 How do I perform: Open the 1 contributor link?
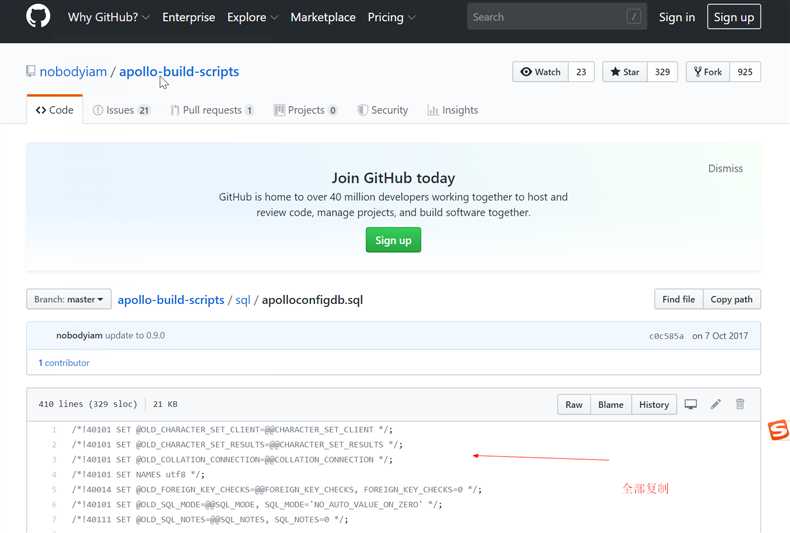pos(64,363)
